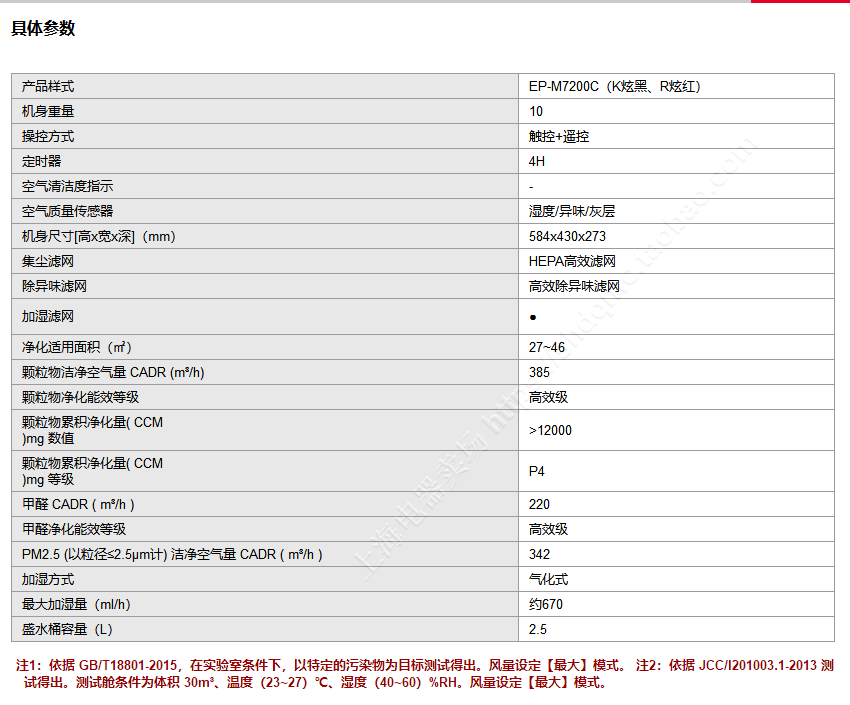The height and width of the screenshot is (705, 850).
Task: Select the "颗粒物净化能效等级" label
Action: (x=80, y=397)
